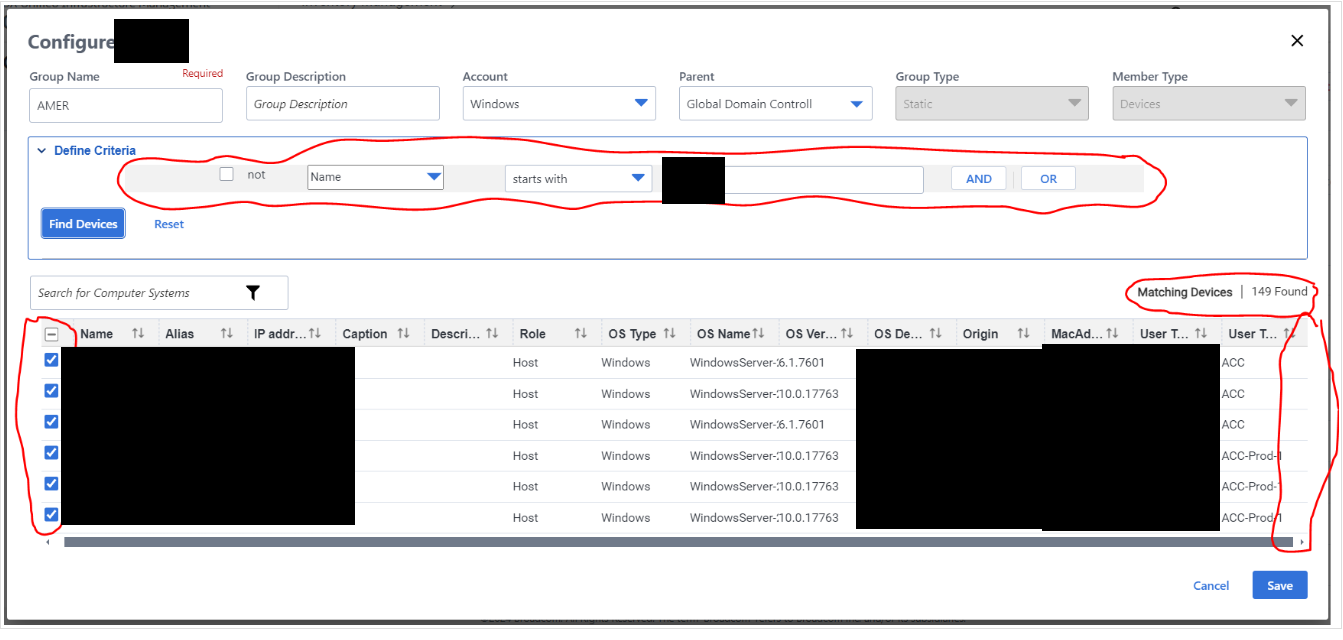Viewport: 1343px width, 640px height.
Task: Sort by Origin column sort icon
Action: [x=1023, y=334]
